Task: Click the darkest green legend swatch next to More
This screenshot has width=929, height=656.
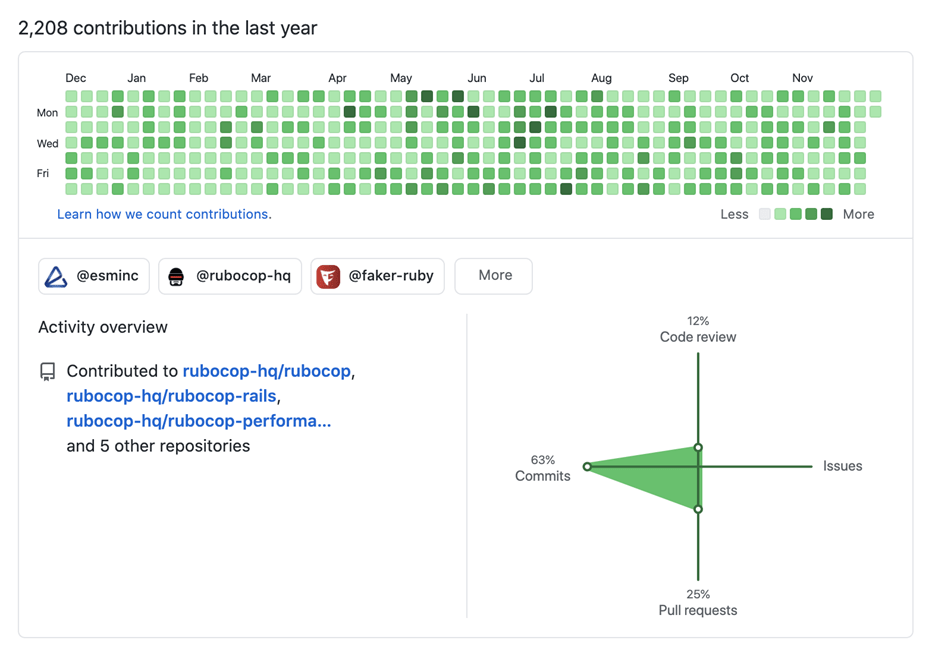Action: tap(827, 214)
